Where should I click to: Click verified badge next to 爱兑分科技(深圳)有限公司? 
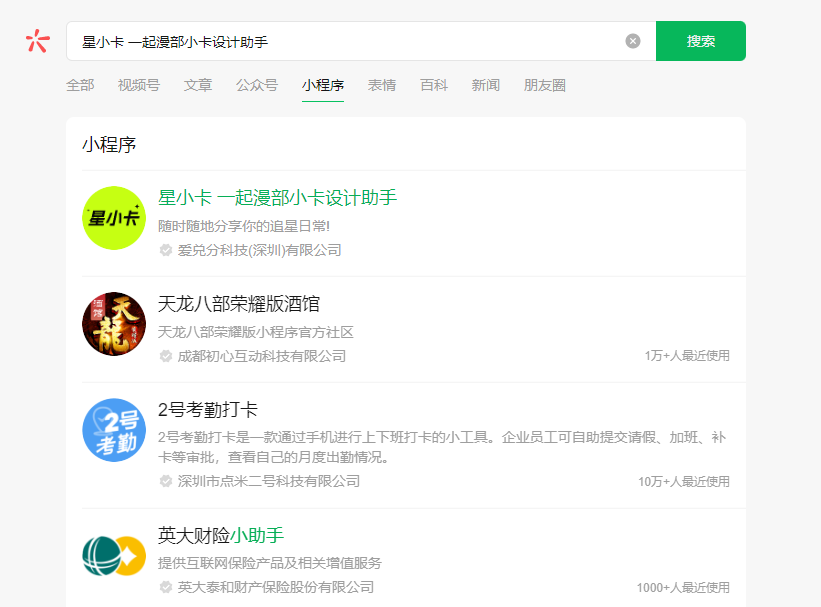[x=165, y=250]
